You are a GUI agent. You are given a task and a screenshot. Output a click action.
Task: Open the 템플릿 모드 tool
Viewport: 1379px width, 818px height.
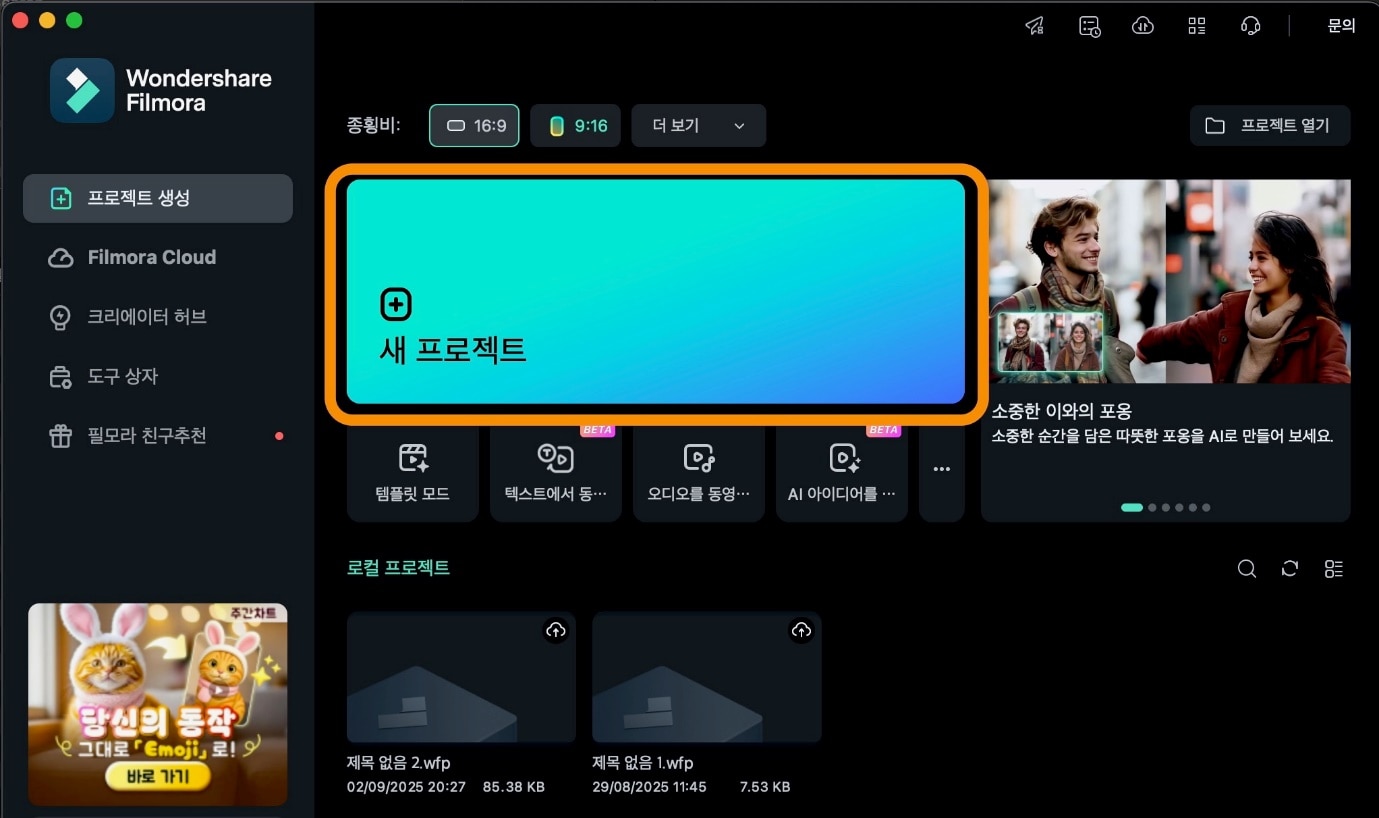pyautogui.click(x=413, y=472)
